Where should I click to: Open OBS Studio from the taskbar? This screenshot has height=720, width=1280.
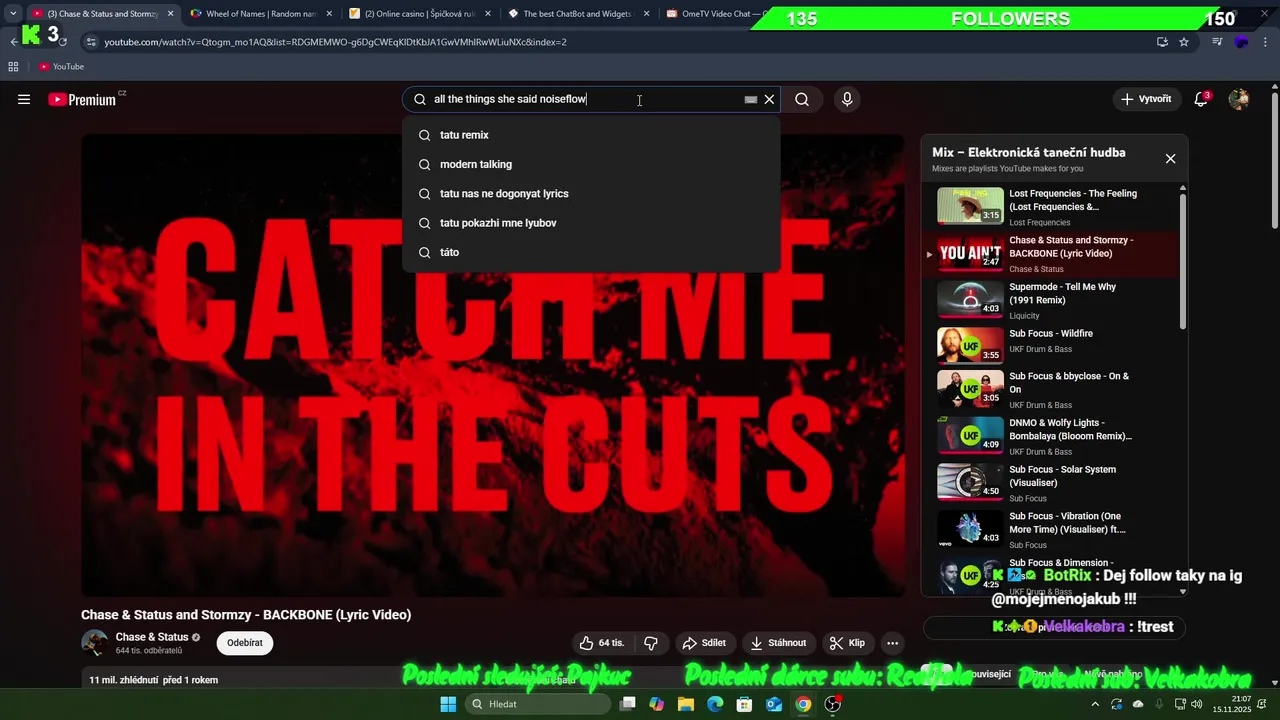(x=833, y=704)
